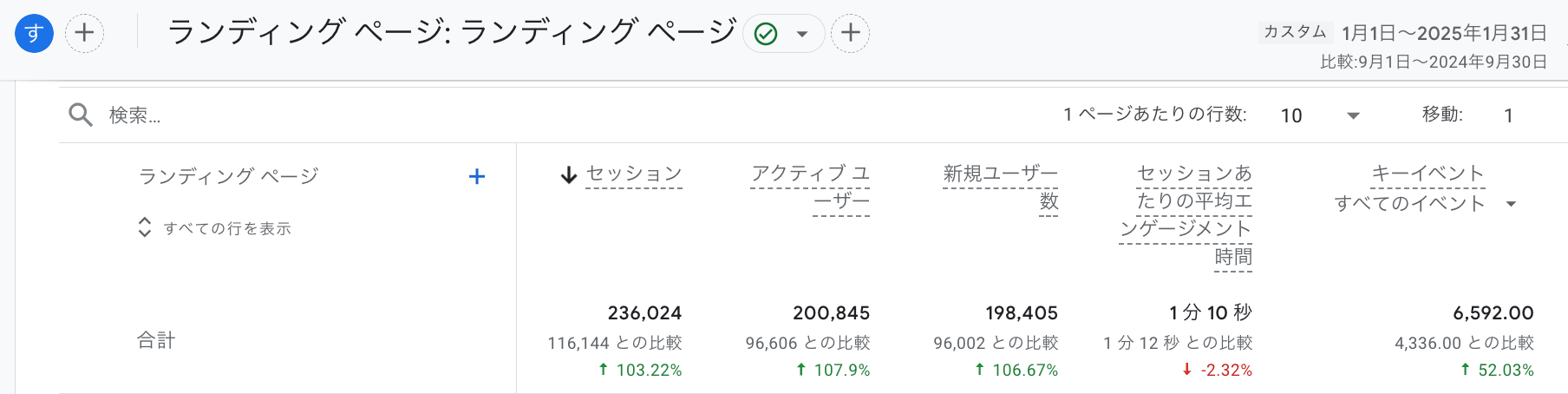Click the plus icon after the report title
Viewport: 1568px width, 394px height.
851,33
